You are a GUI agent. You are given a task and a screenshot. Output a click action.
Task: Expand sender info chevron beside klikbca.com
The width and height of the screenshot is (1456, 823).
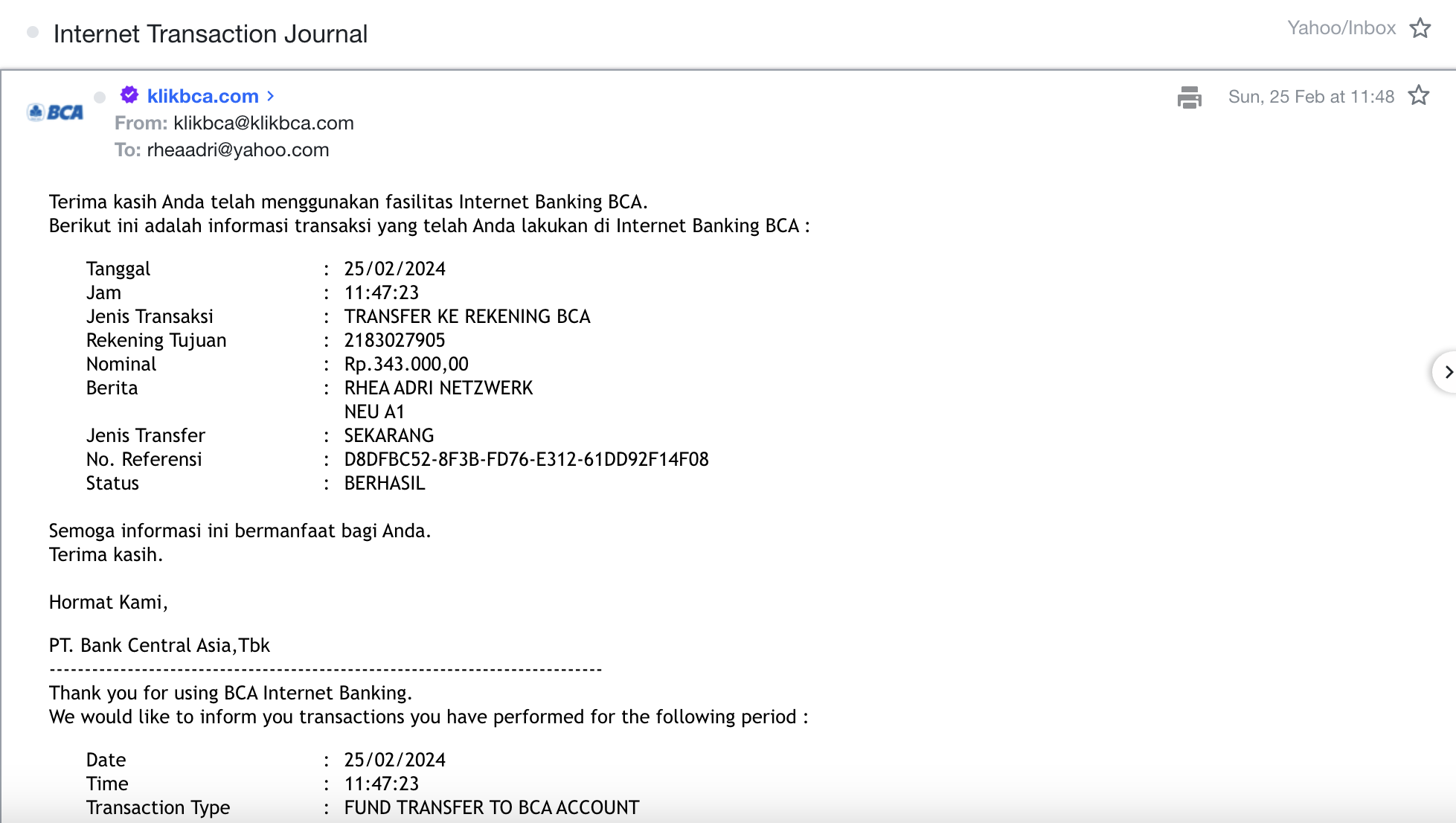tap(271, 96)
